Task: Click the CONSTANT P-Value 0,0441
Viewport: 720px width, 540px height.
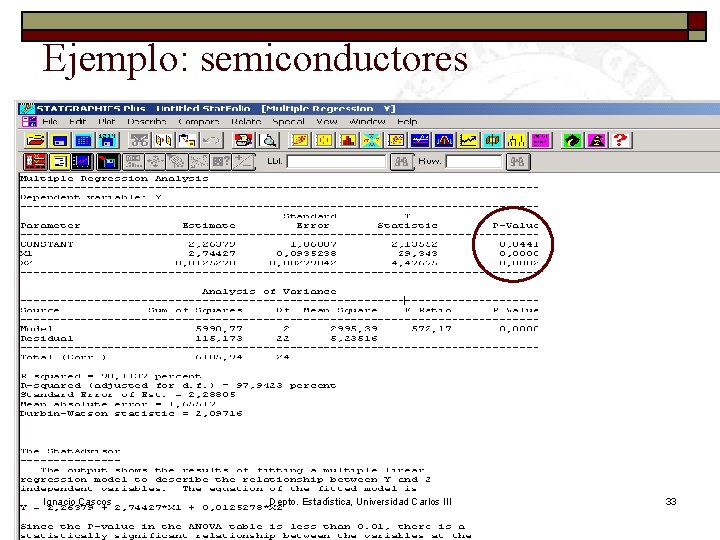Action: [518, 244]
